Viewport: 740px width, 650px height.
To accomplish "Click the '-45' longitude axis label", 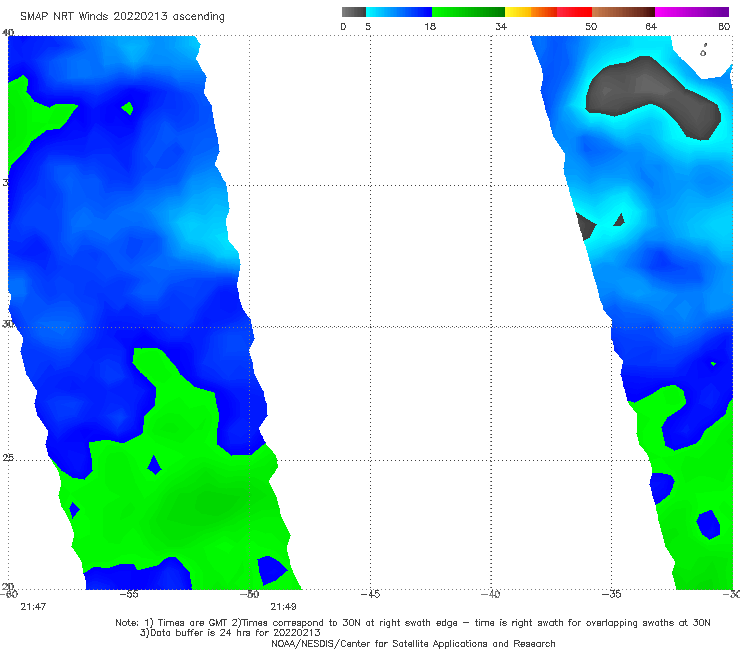I will [x=370, y=594].
